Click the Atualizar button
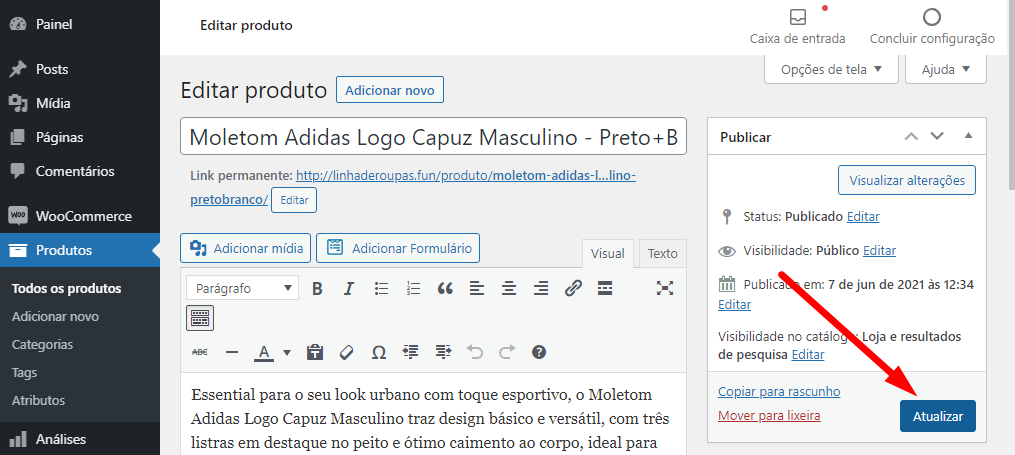 tap(938, 417)
